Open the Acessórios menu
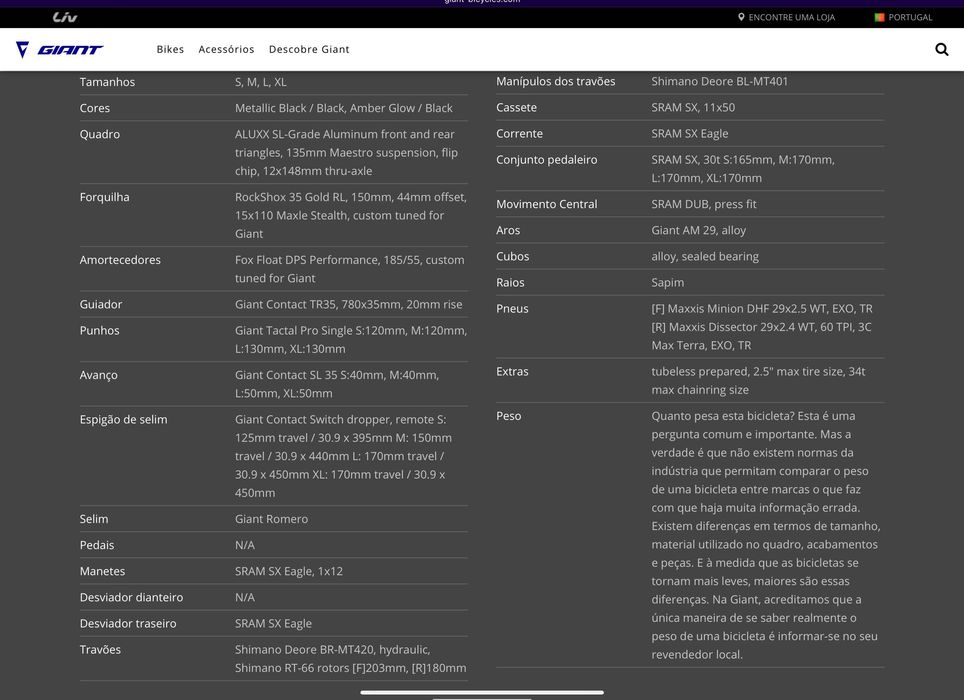The image size is (964, 700). [x=226, y=49]
